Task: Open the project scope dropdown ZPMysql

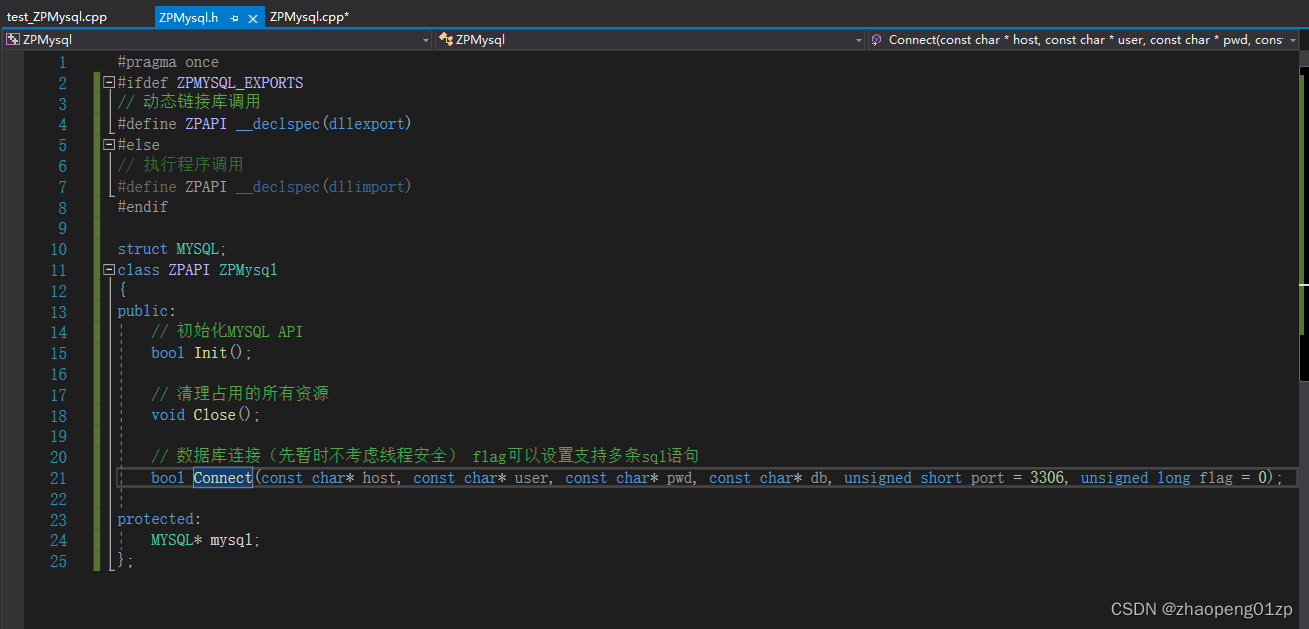Action: pos(217,39)
